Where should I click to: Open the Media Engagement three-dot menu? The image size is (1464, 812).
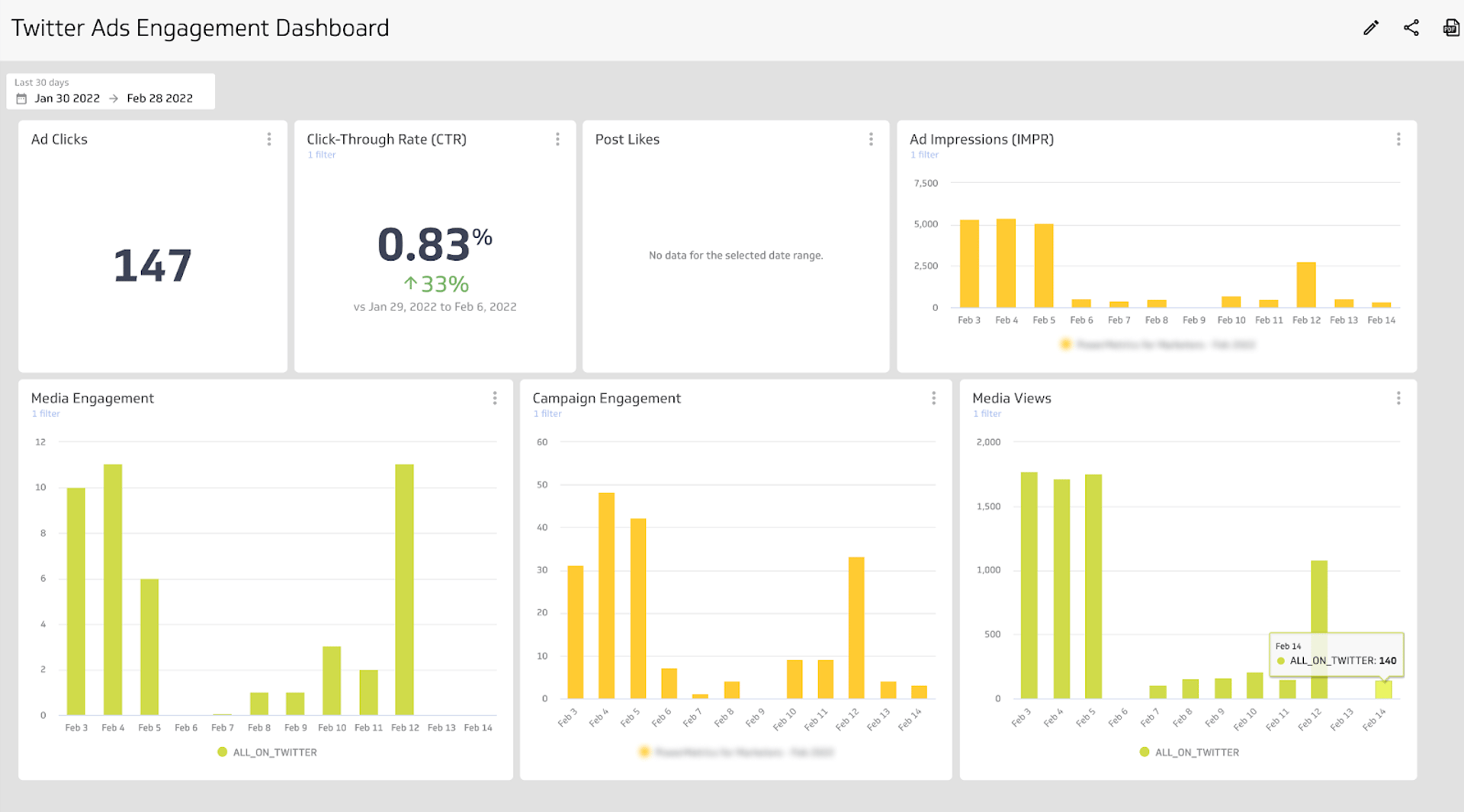pos(495,398)
